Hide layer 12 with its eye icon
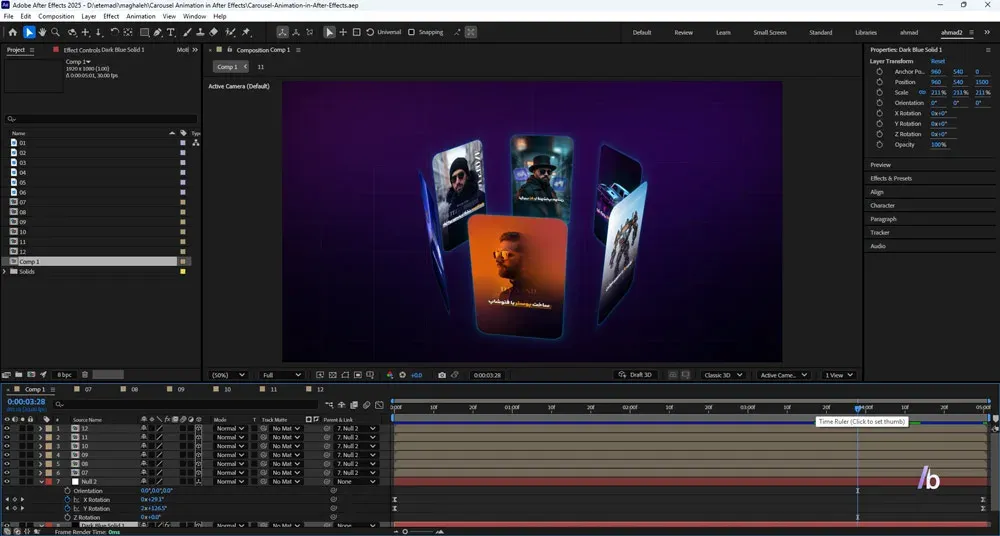 (x=7, y=429)
